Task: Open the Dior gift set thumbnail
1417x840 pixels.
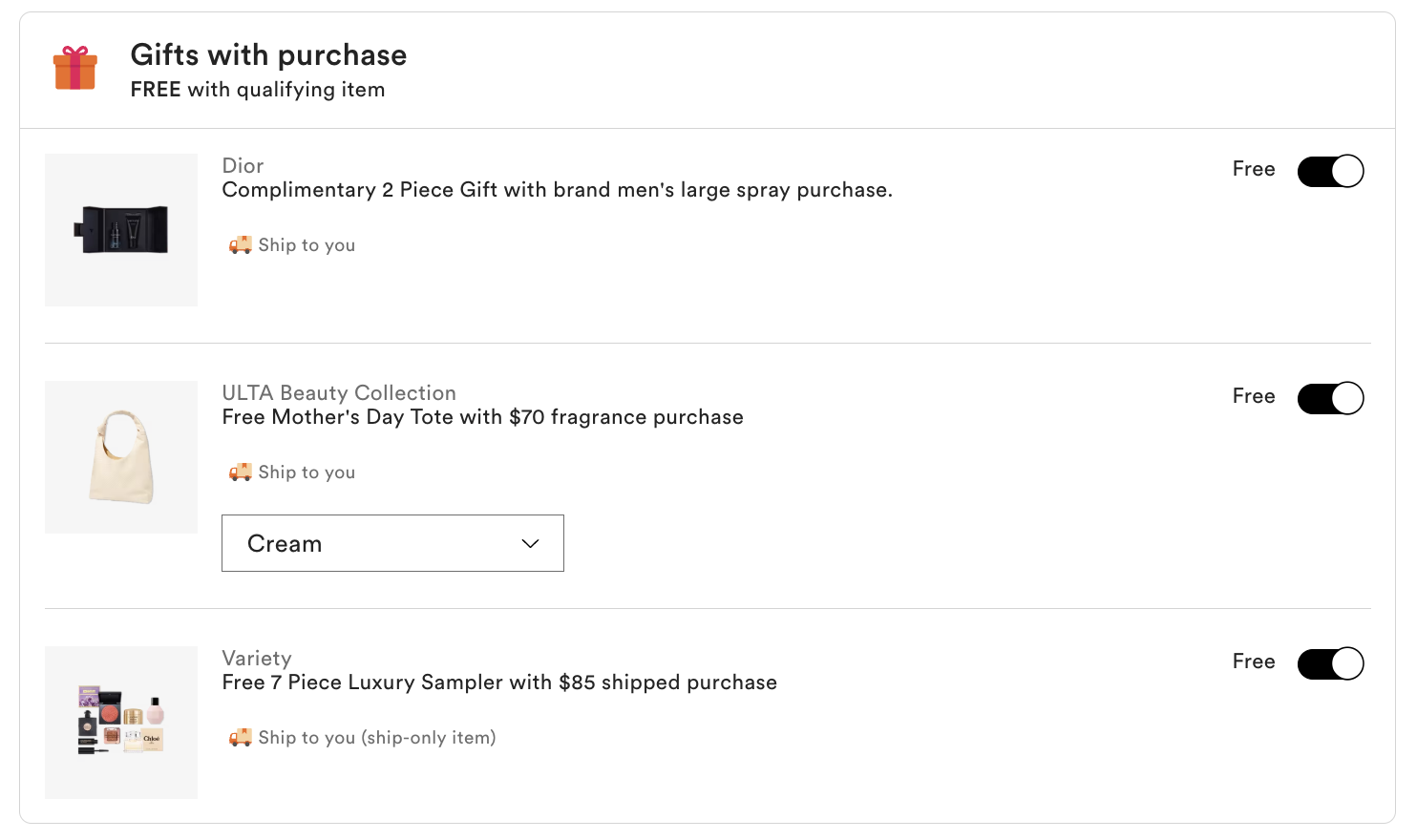Action: click(121, 230)
